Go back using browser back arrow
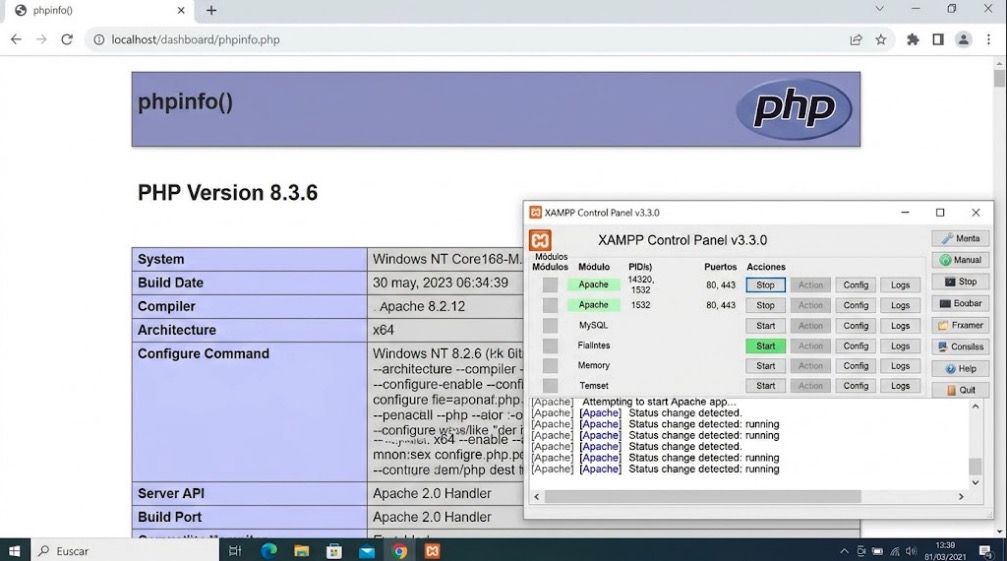 click(16, 39)
